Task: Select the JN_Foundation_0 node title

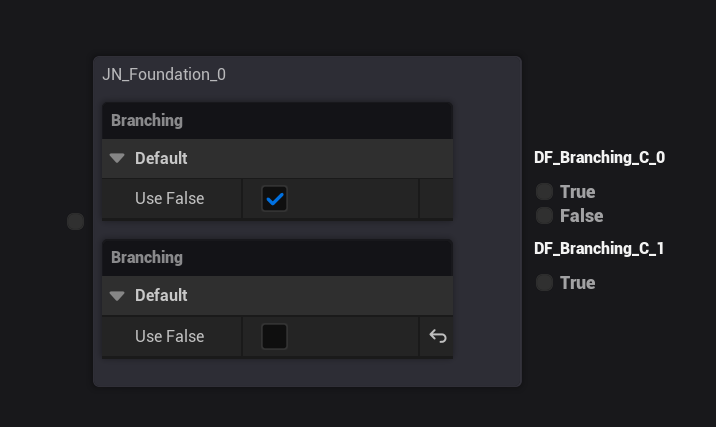Action: [x=164, y=74]
